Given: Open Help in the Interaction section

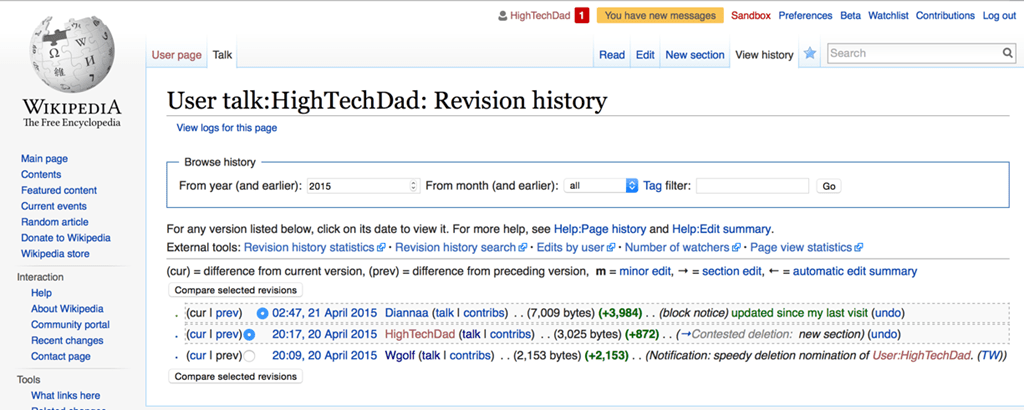Looking at the screenshot, I should coord(41,293).
